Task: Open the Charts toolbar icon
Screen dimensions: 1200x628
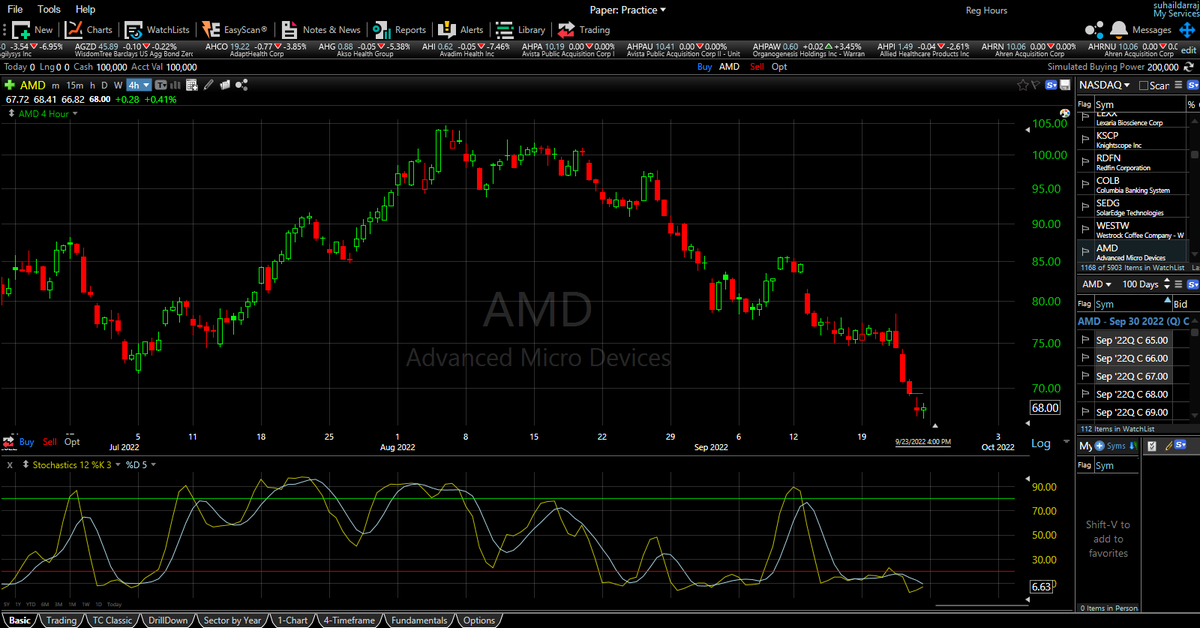Action: coord(74,30)
